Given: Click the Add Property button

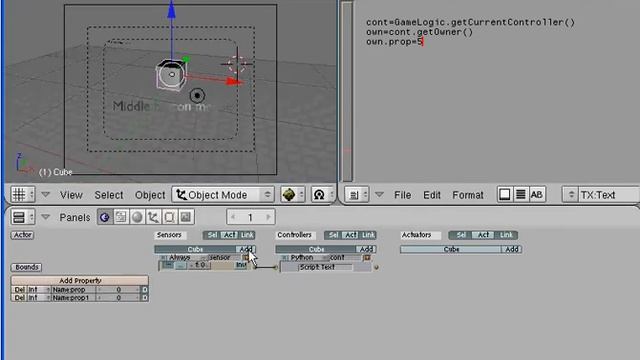Looking at the screenshot, I should [x=80, y=280].
